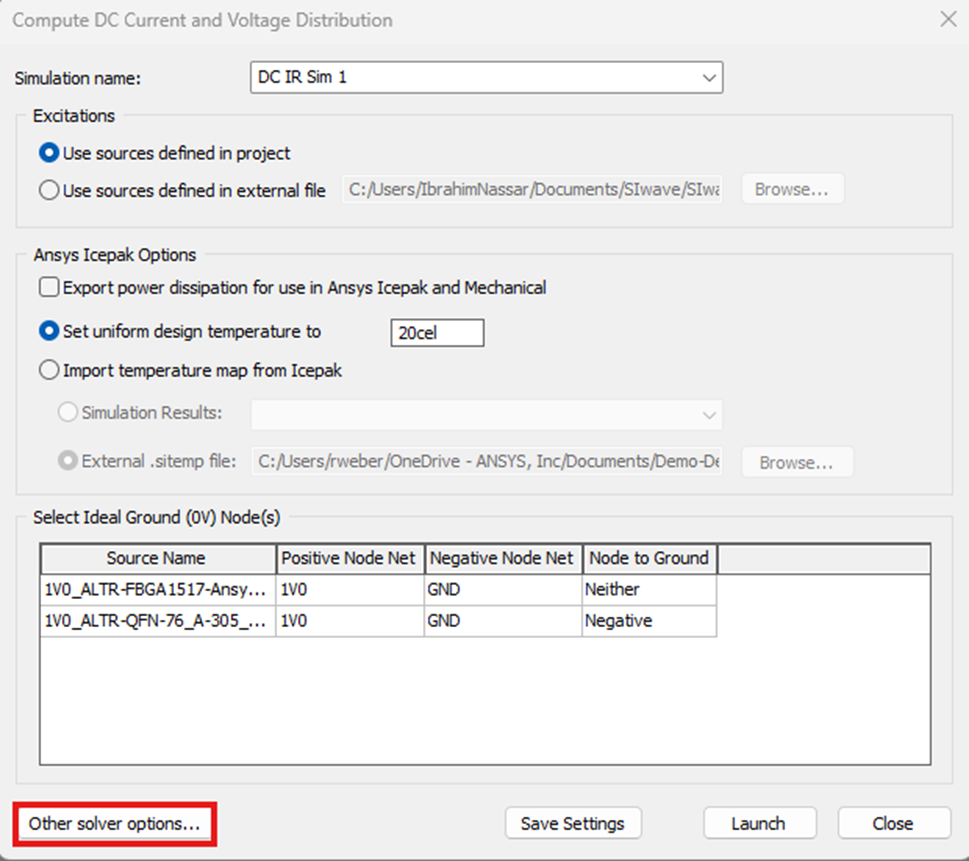The image size is (969, 861).
Task: Launch the DC IR simulation
Action: click(759, 823)
